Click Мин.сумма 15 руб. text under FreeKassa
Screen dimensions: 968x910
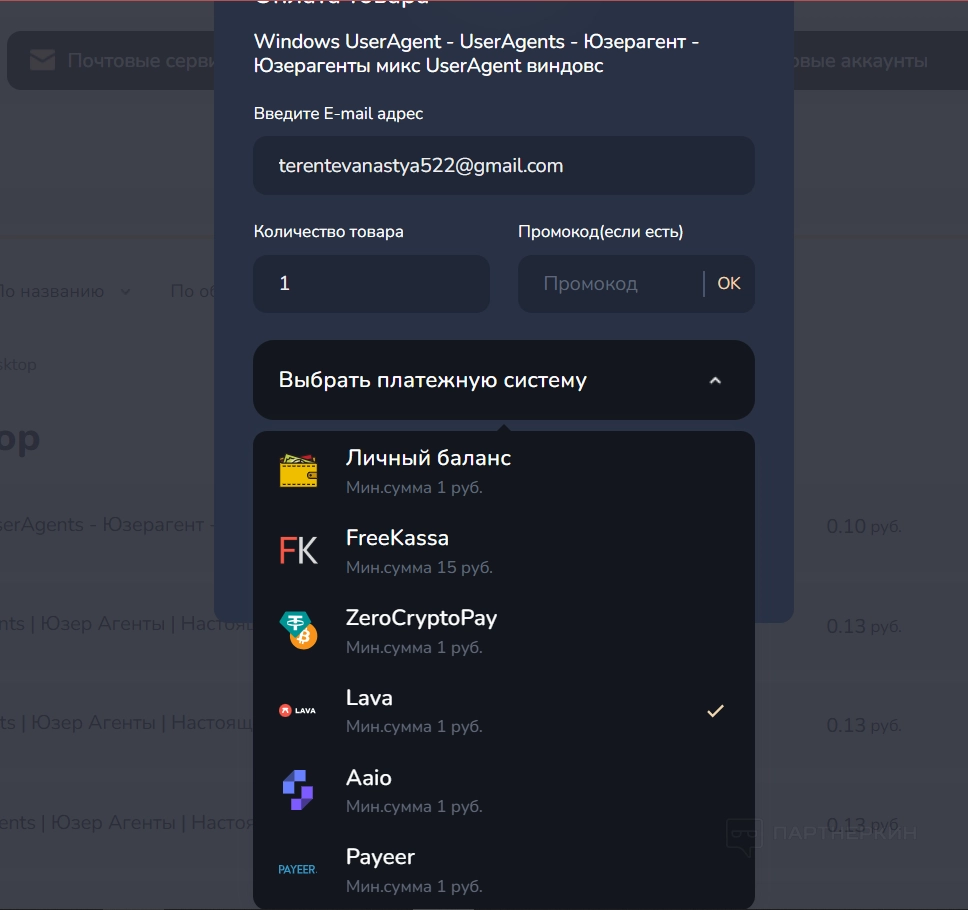tap(419, 567)
